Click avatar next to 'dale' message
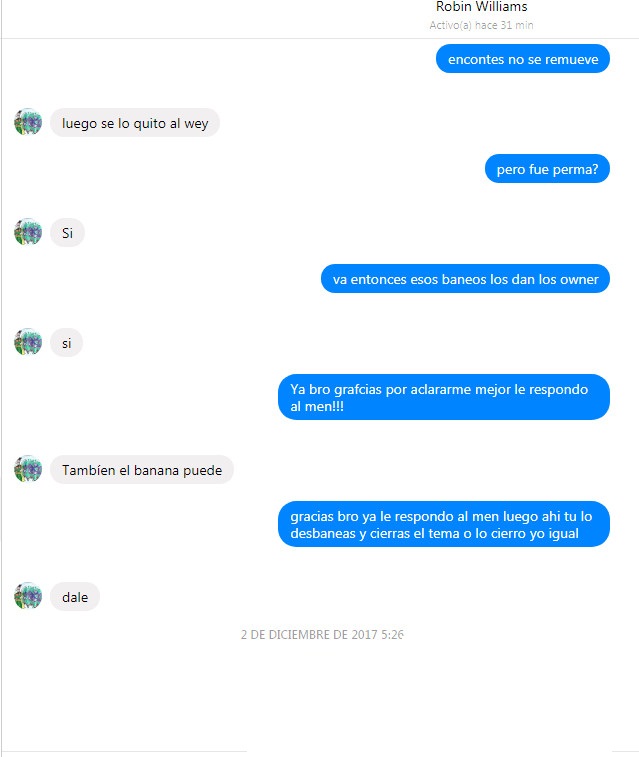This screenshot has width=639, height=757. (x=28, y=596)
